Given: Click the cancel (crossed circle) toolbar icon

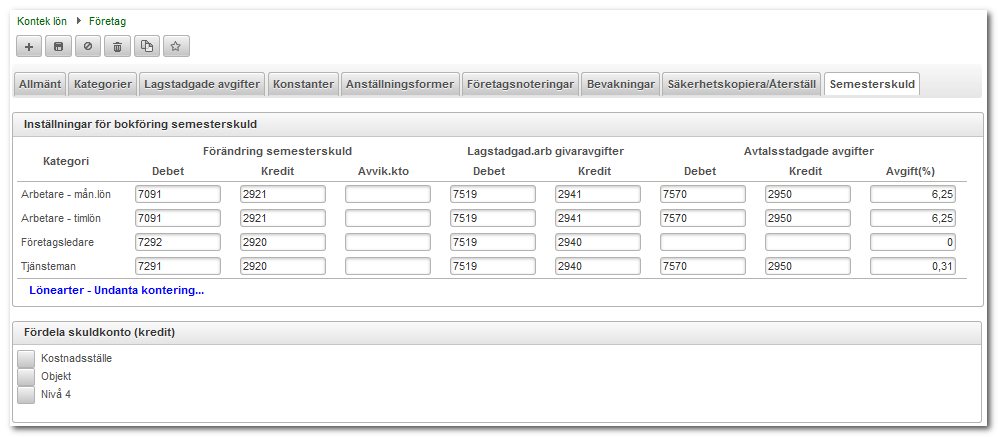Looking at the screenshot, I should click(88, 46).
